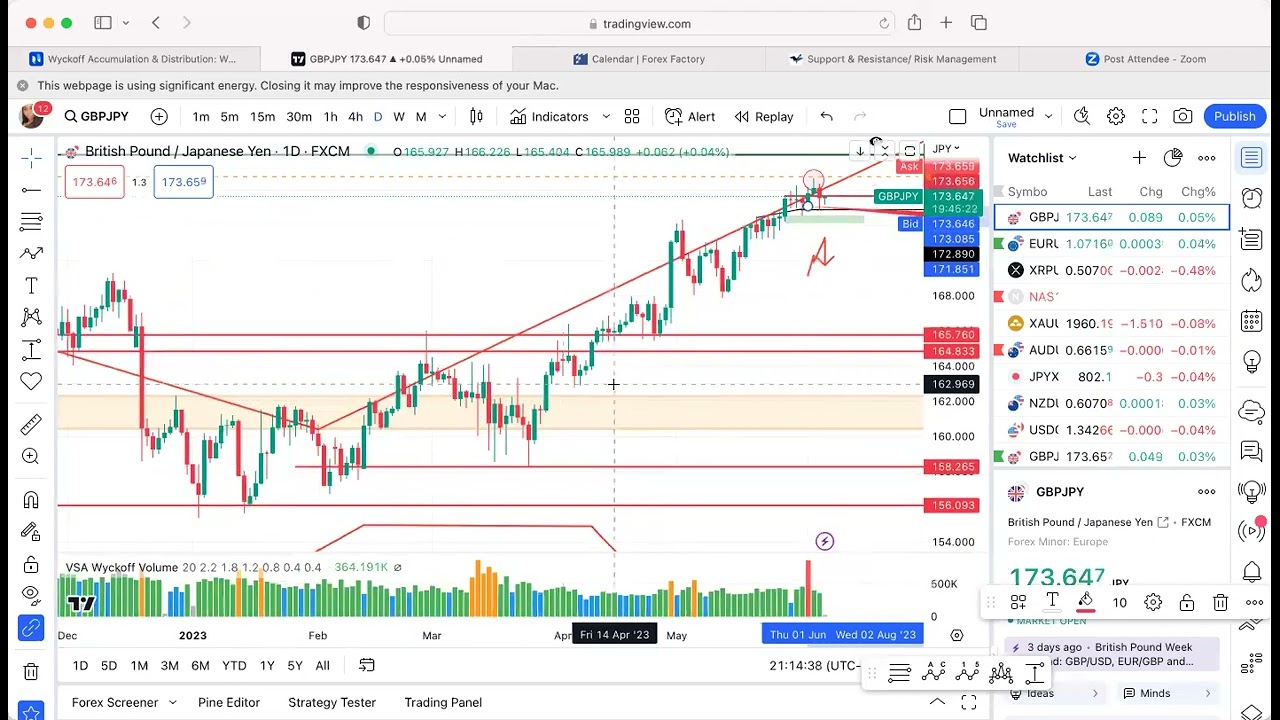Select the Text annotation tool

point(31,286)
